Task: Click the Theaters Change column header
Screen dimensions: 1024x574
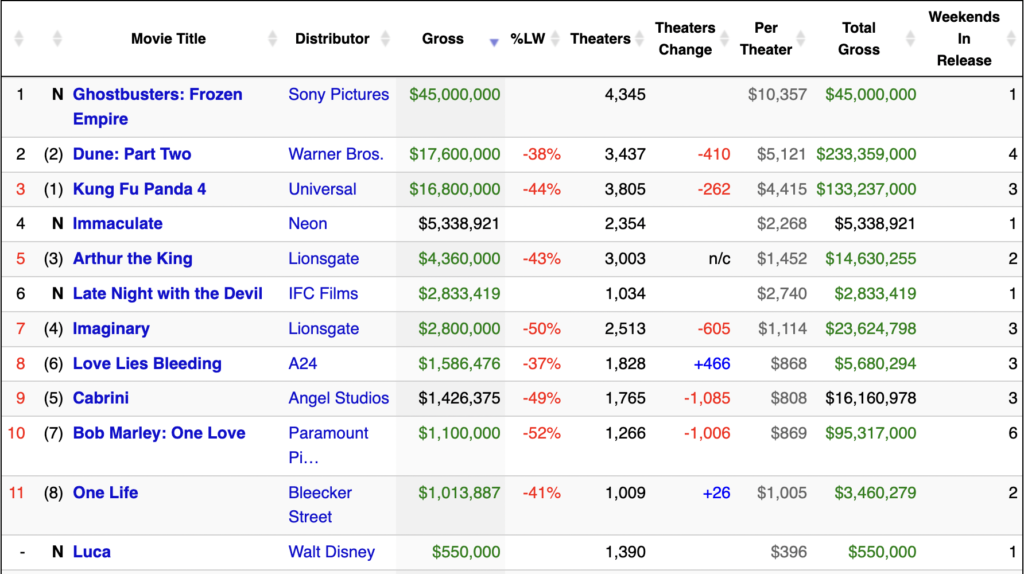Action: click(x=685, y=39)
